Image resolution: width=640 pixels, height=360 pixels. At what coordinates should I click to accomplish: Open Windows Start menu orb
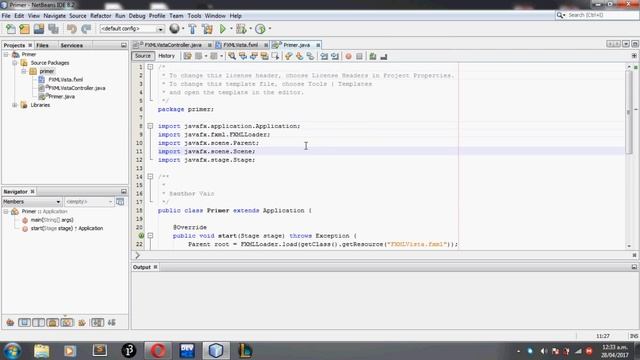12,351
